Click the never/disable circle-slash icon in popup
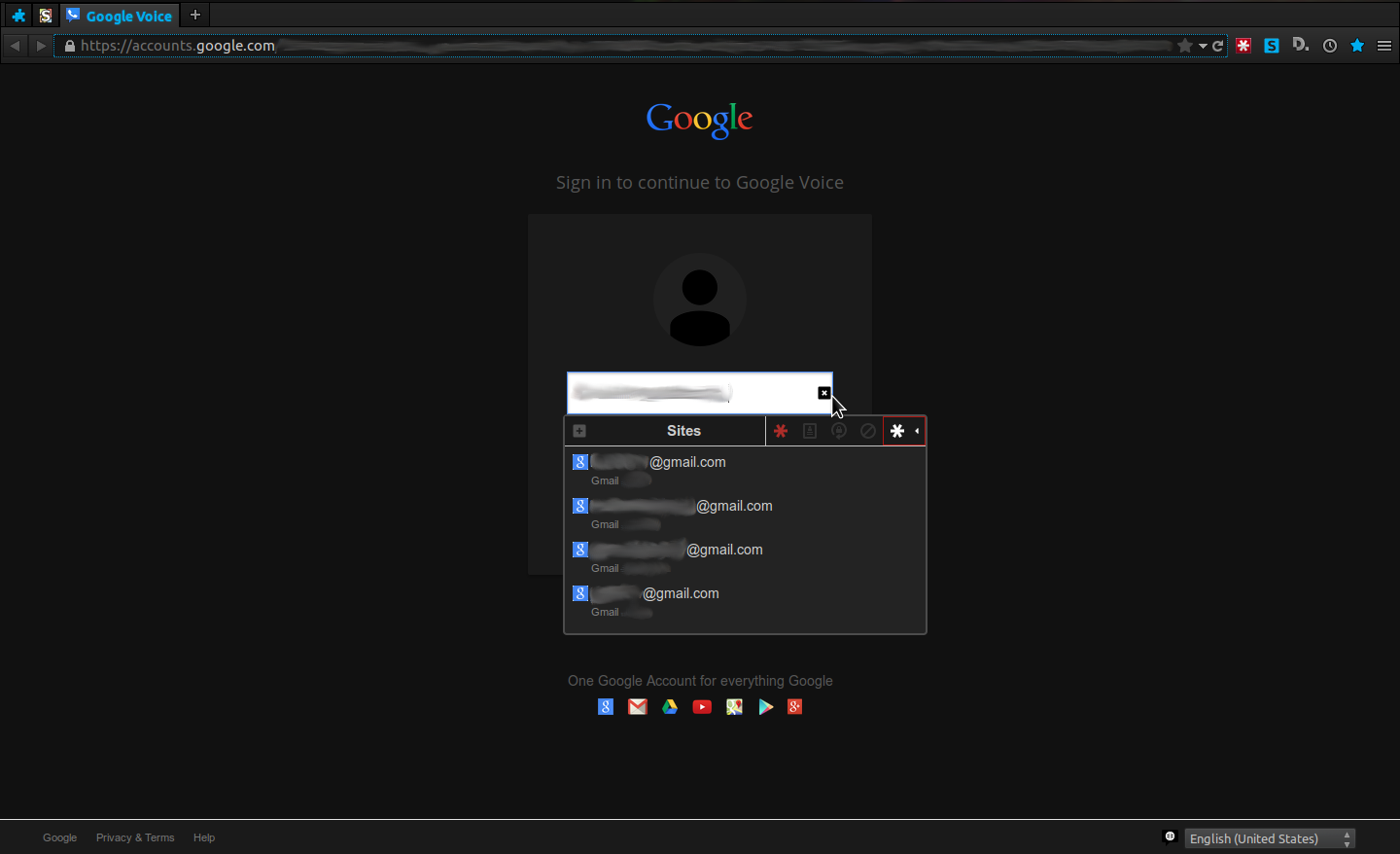The image size is (1400, 854). [x=868, y=431]
